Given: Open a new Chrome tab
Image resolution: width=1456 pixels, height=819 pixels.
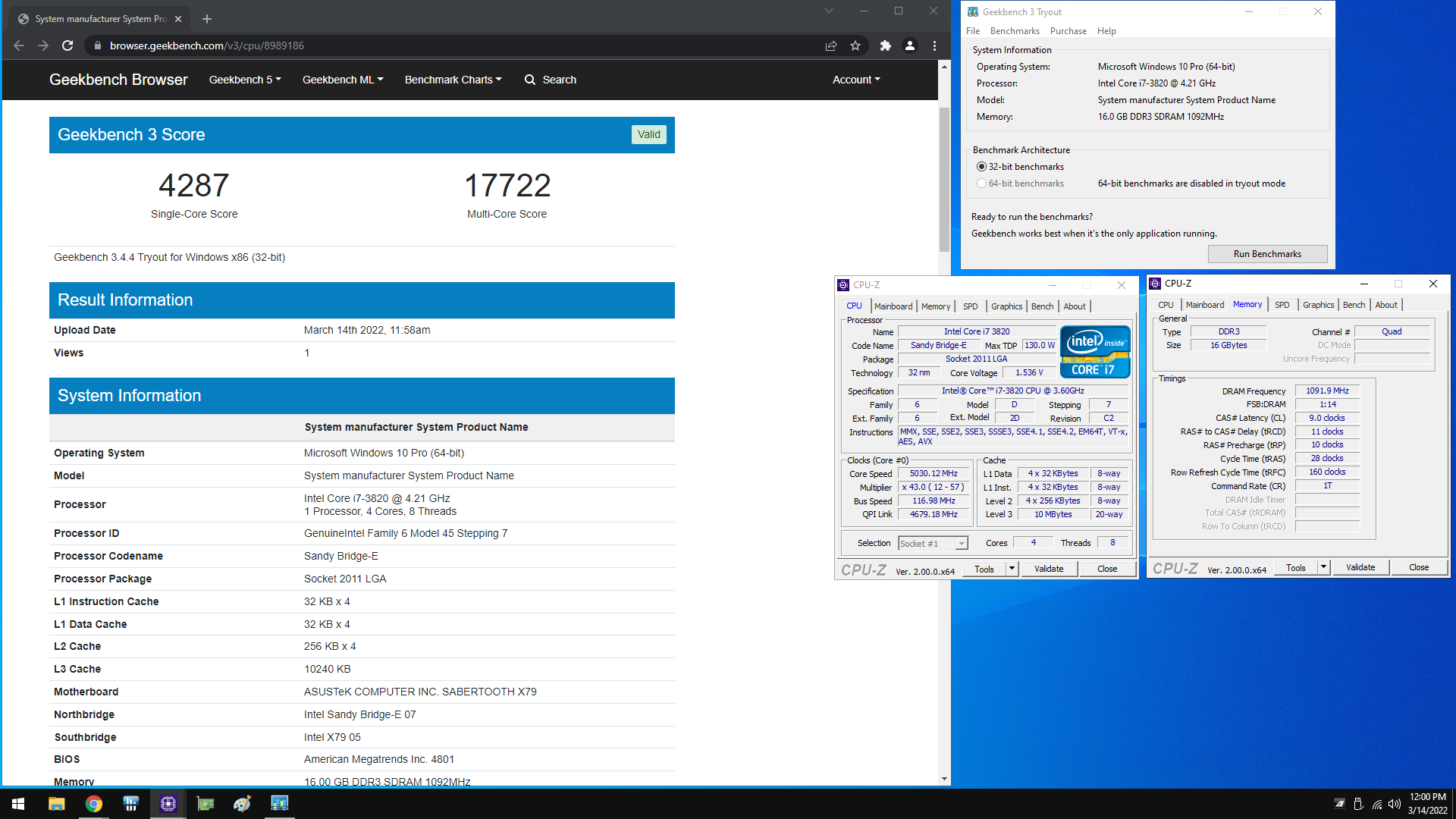Looking at the screenshot, I should 207,19.
